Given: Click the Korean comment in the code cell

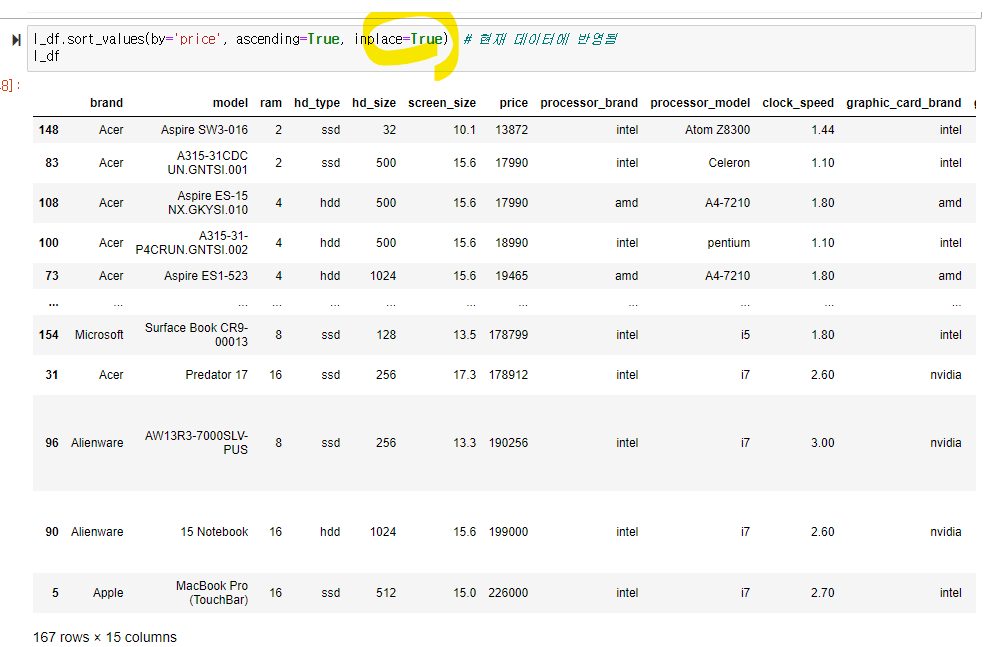Looking at the screenshot, I should pyautogui.click(x=541, y=39).
